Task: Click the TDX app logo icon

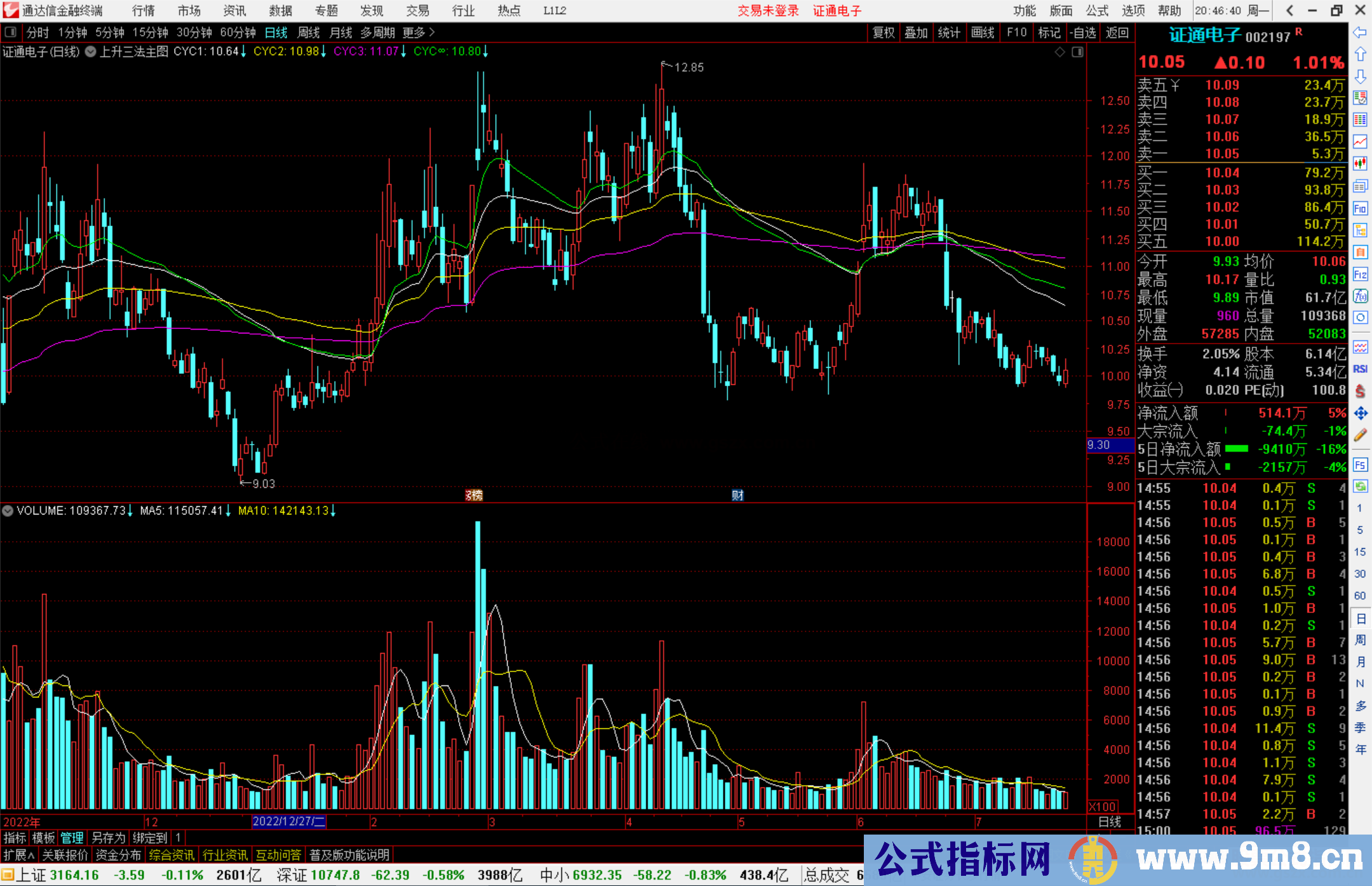Action: [x=11, y=10]
